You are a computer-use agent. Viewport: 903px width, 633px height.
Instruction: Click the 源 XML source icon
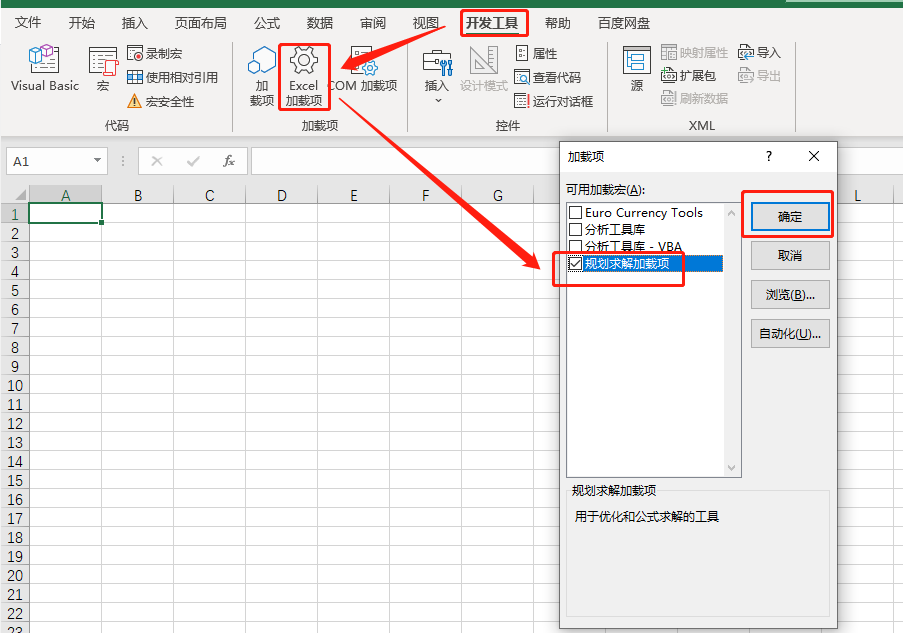pyautogui.click(x=636, y=70)
